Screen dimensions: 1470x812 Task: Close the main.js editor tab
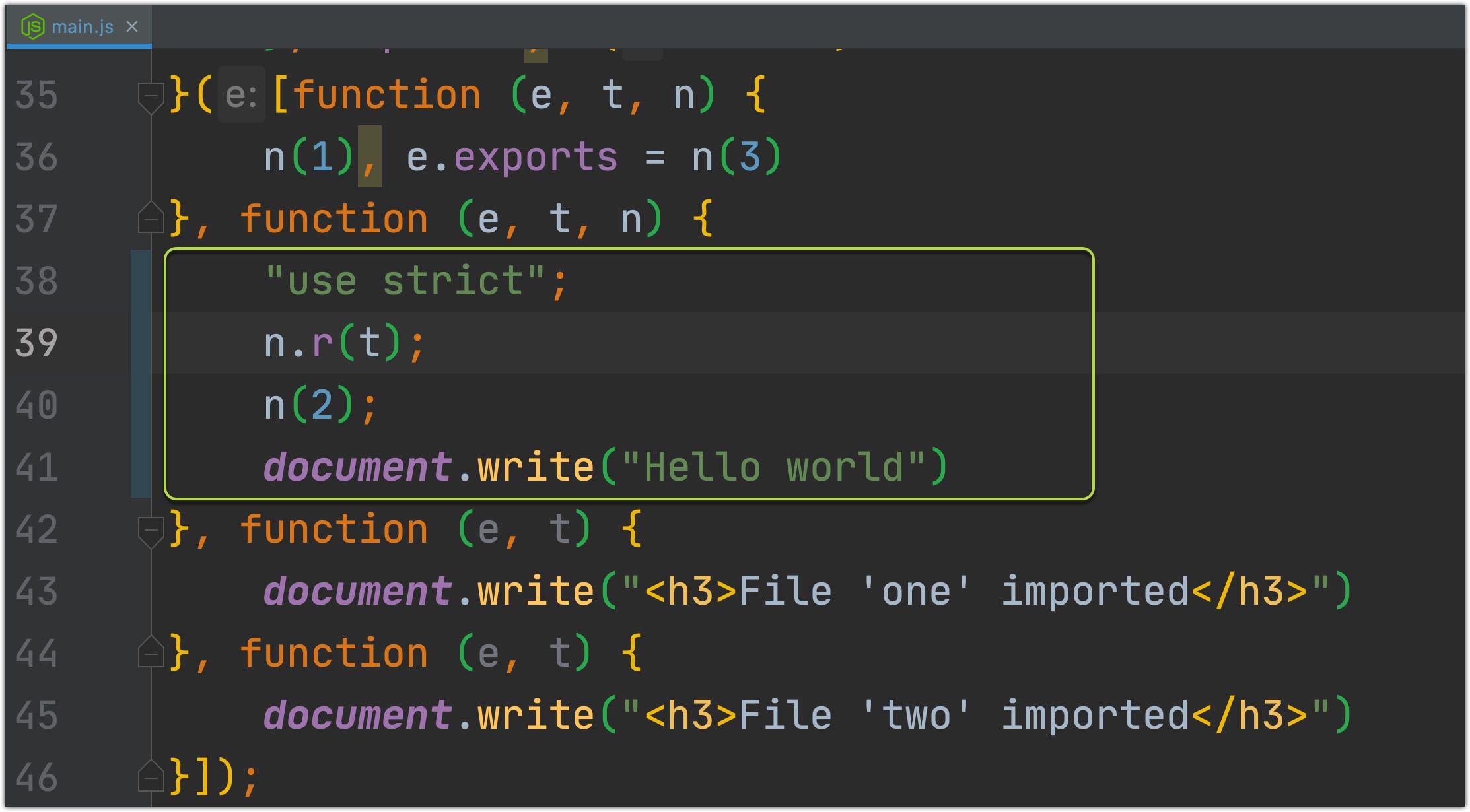[x=132, y=26]
